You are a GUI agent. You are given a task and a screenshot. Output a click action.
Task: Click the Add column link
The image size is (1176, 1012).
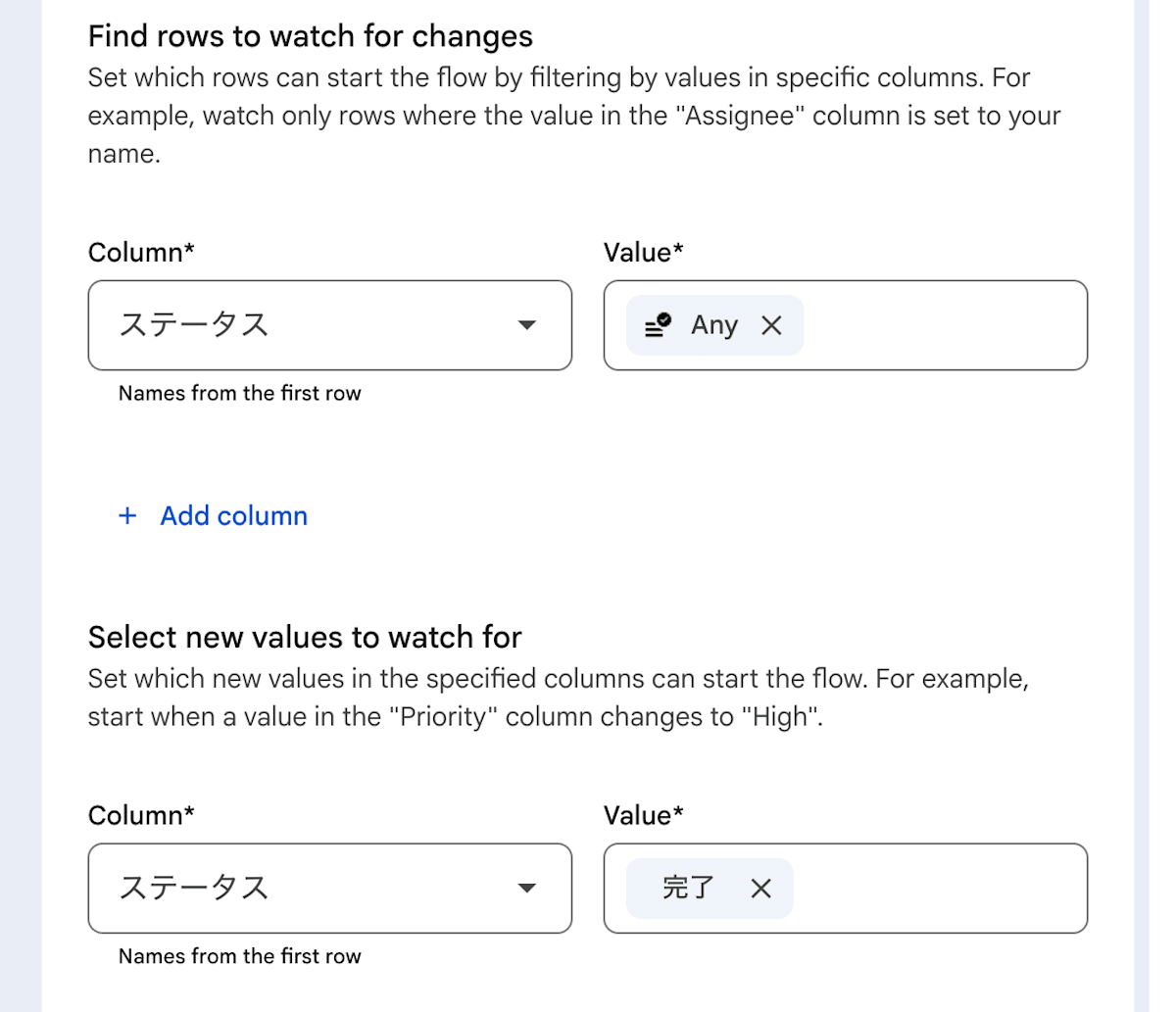pos(233,515)
